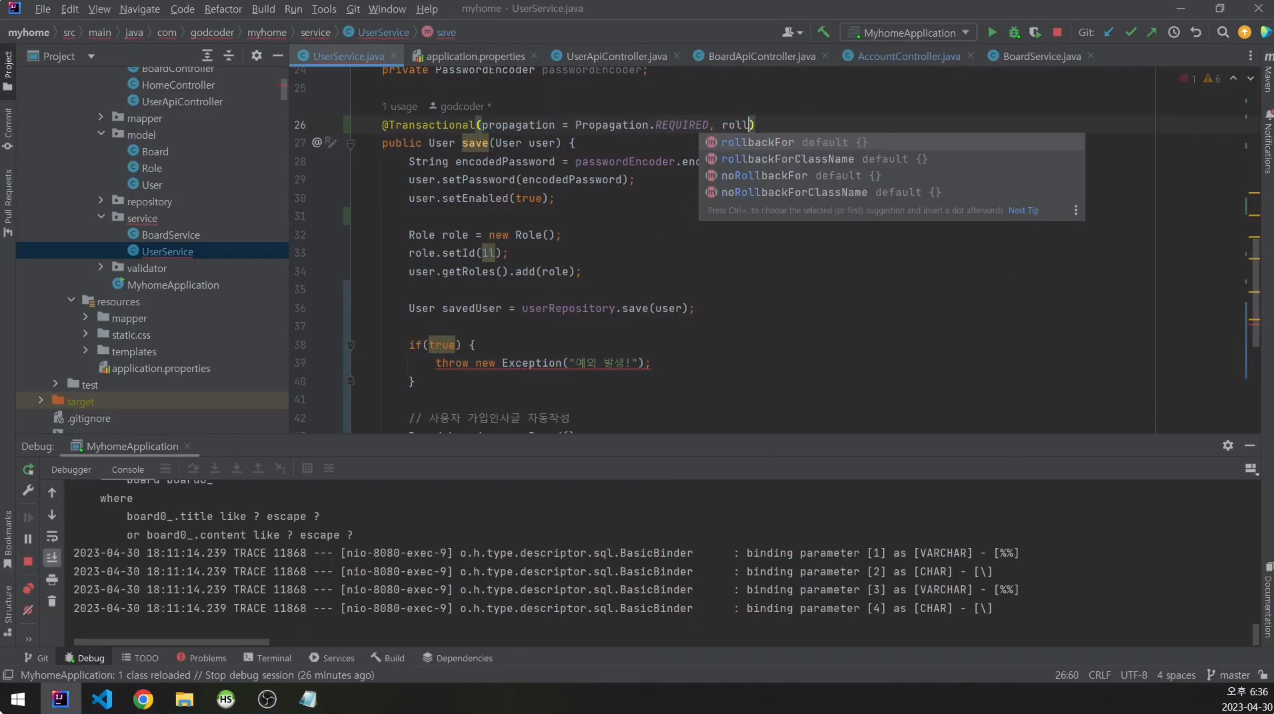View breakpoints with the red circles icon
The width and height of the screenshot is (1274, 714).
[x=28, y=588]
